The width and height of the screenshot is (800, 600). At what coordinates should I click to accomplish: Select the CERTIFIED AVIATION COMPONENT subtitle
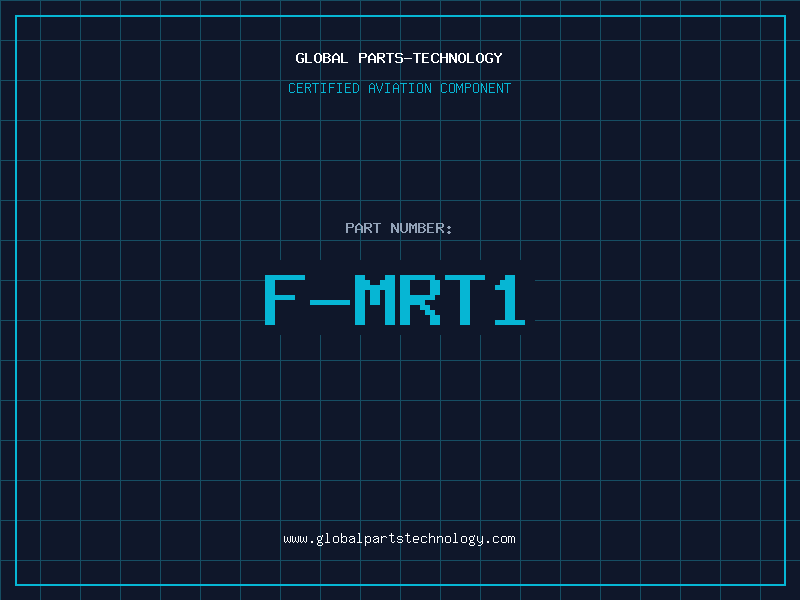399,88
